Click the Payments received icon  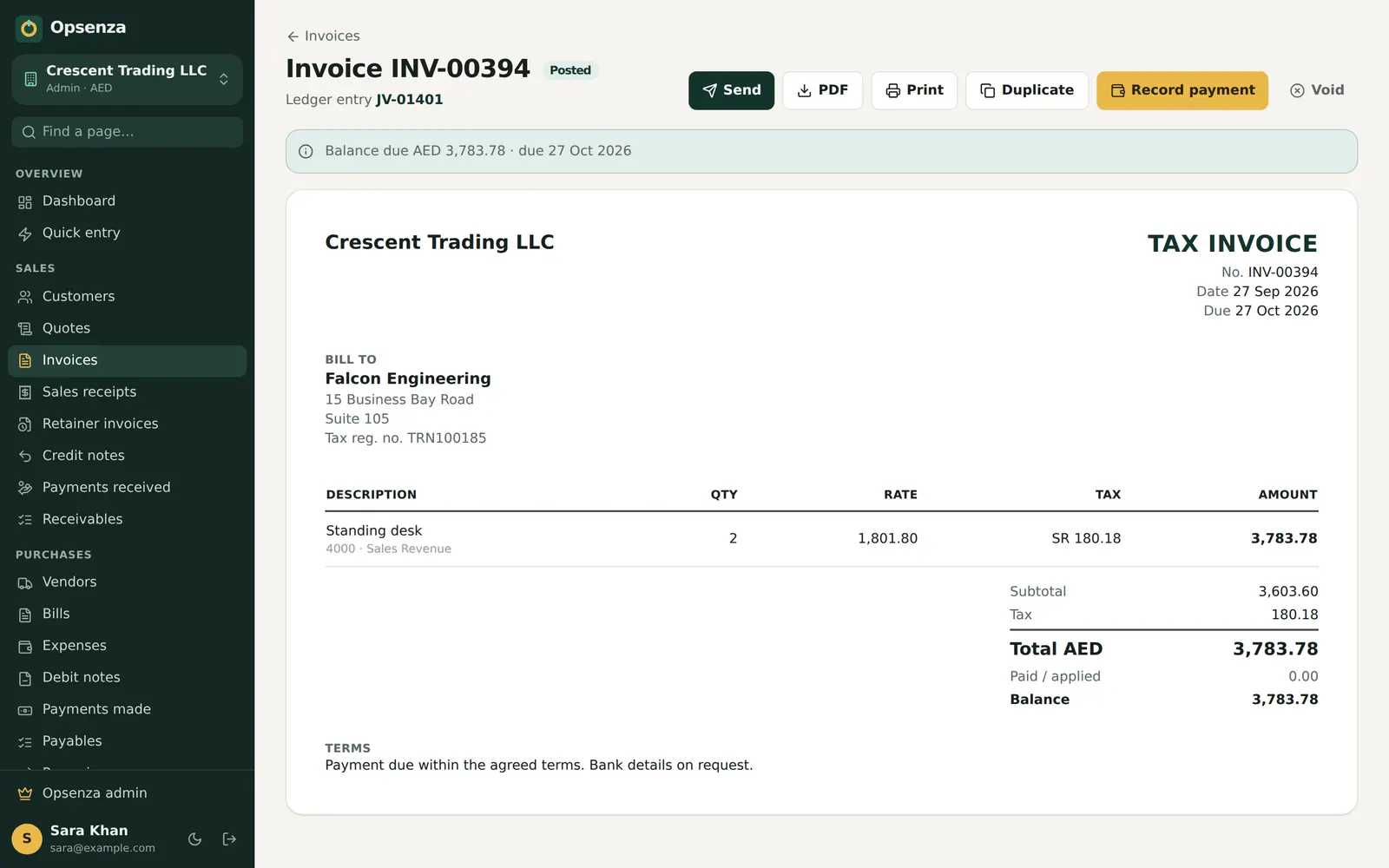(25, 488)
